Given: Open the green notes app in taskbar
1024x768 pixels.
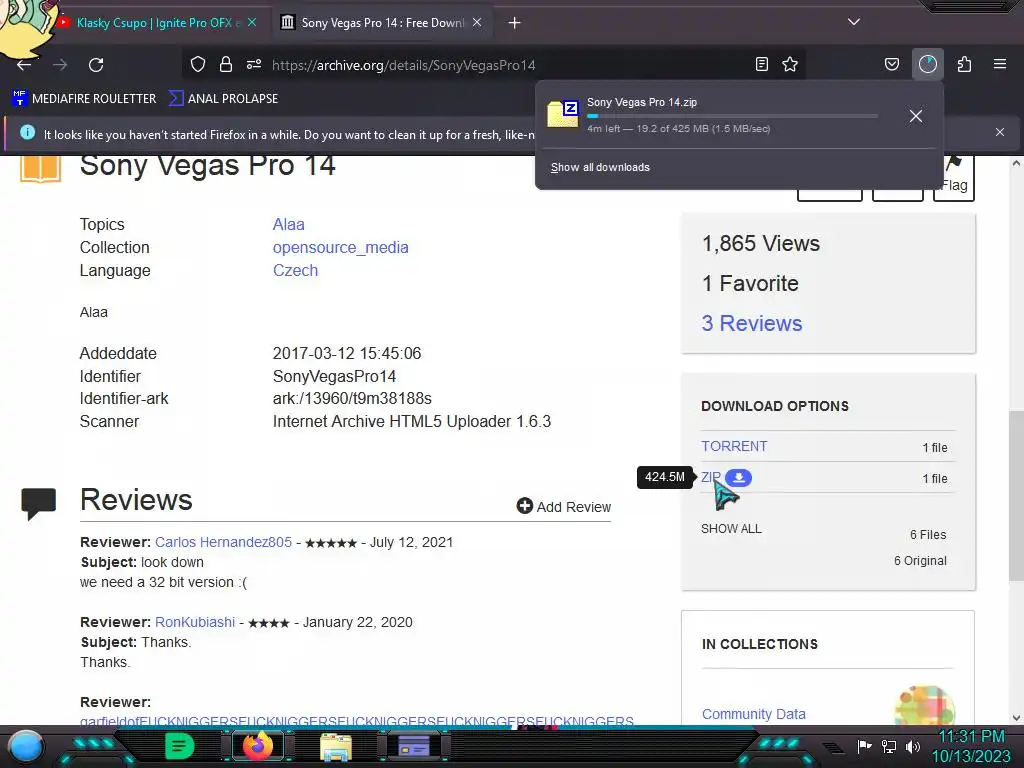Looking at the screenshot, I should coord(180,746).
